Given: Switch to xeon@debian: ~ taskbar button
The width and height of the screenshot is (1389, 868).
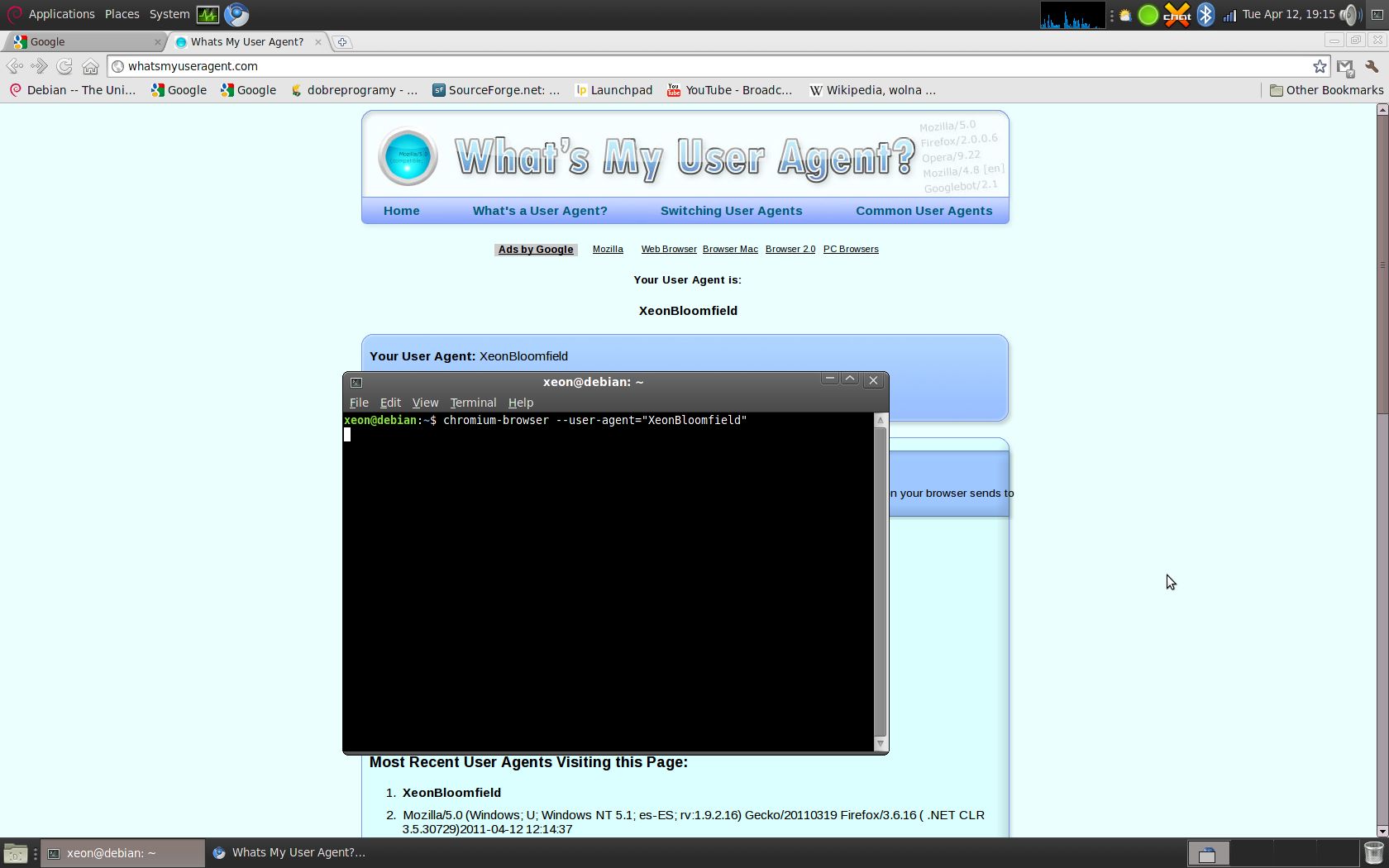Looking at the screenshot, I should pos(122,853).
